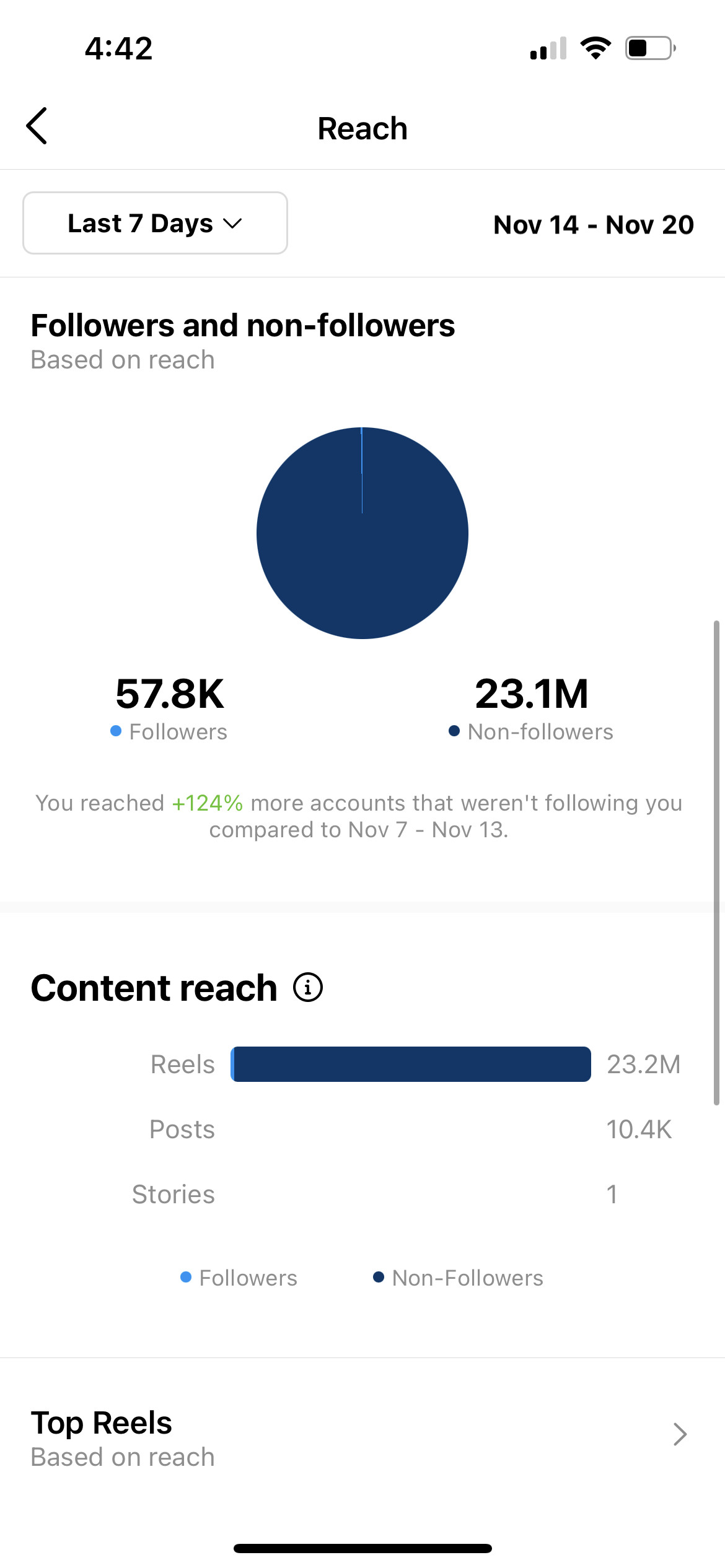Click the vertical scrollbar on right edge

click(716, 862)
